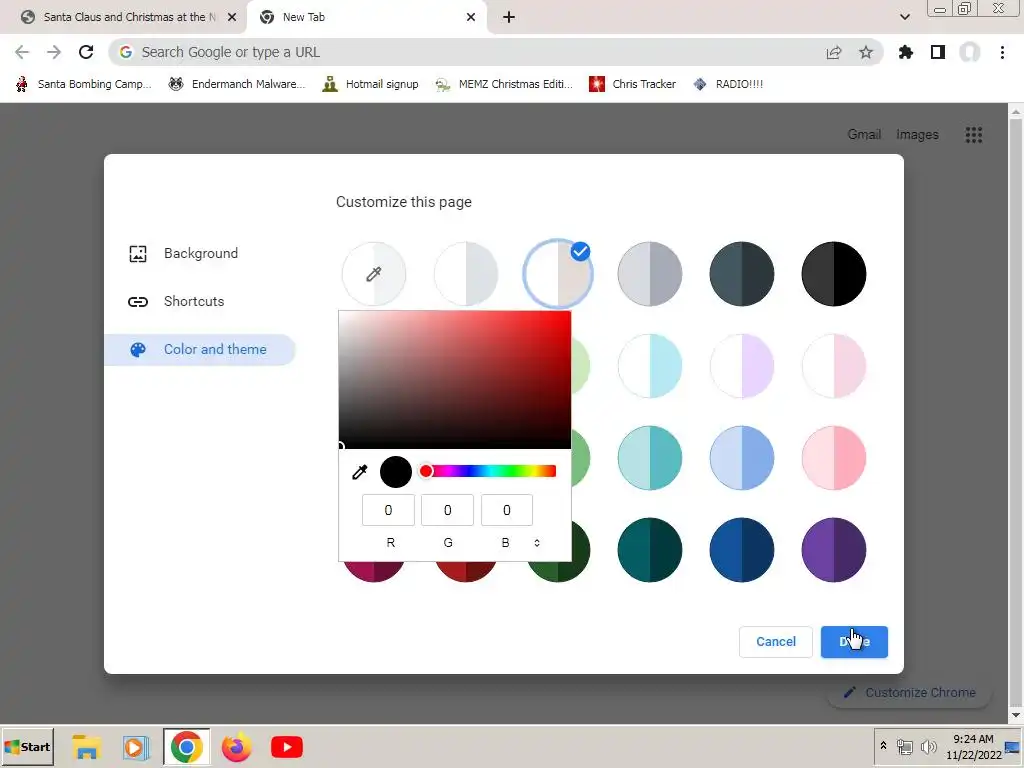Click the volume icon in system tray
This screenshot has width=1024, height=768.
coord(928,746)
